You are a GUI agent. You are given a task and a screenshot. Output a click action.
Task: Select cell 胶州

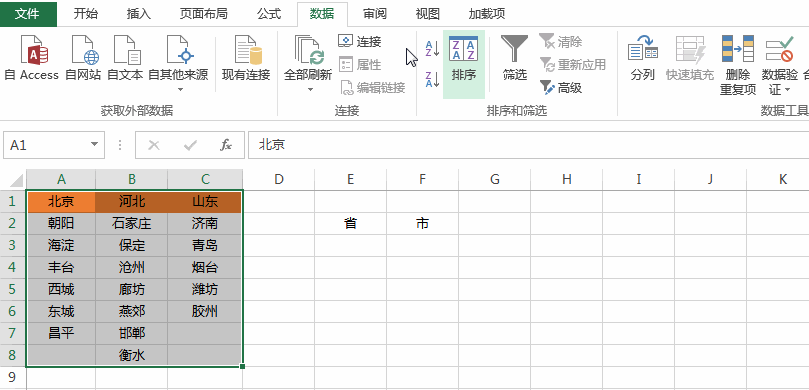pos(205,312)
